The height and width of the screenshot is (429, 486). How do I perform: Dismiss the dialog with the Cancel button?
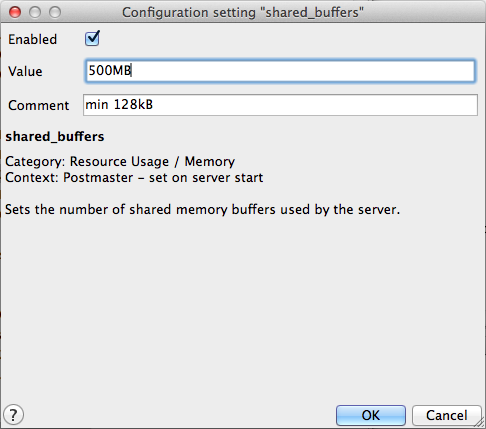[x=447, y=415]
